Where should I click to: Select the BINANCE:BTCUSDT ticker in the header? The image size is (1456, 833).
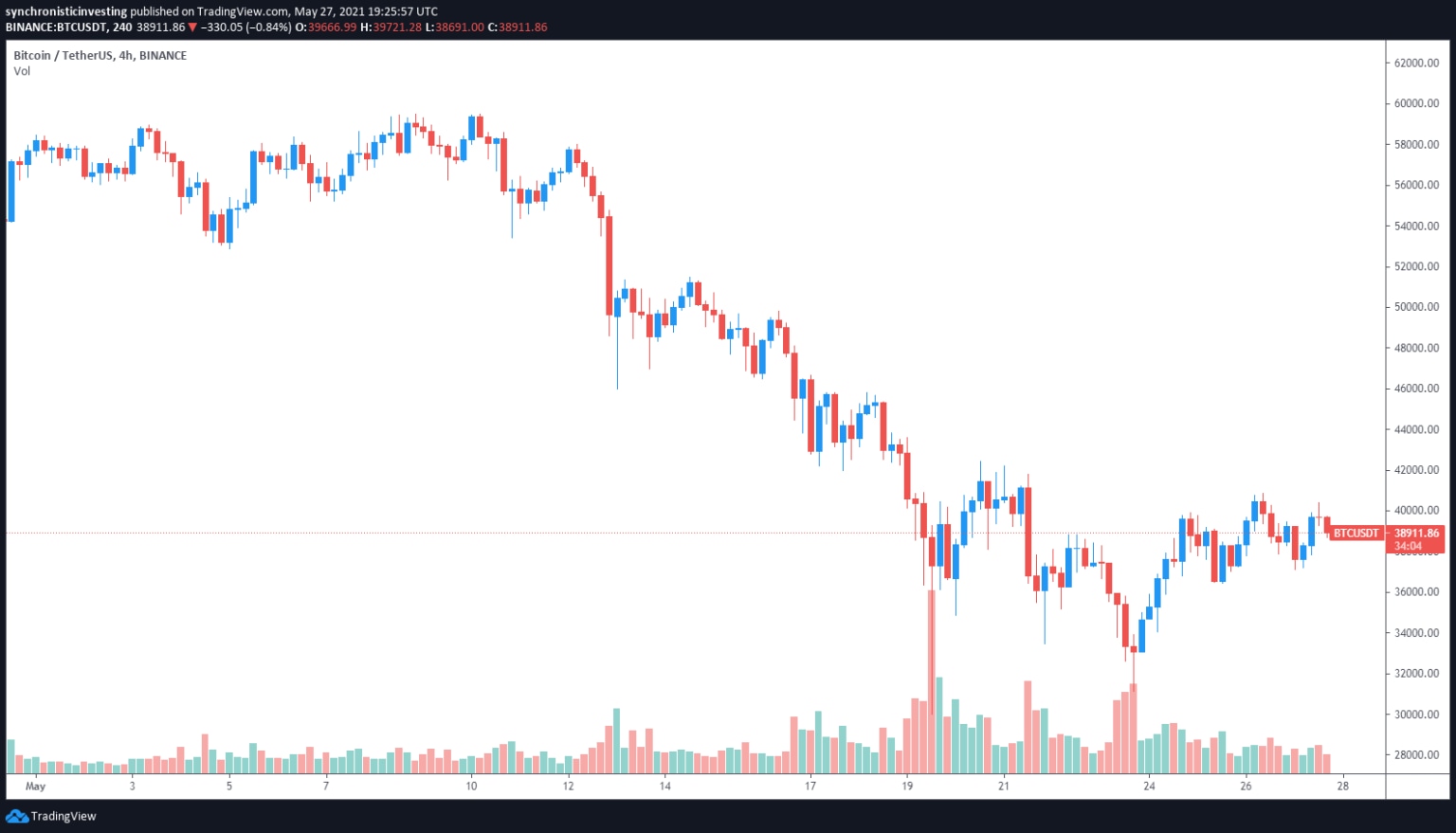(x=56, y=27)
